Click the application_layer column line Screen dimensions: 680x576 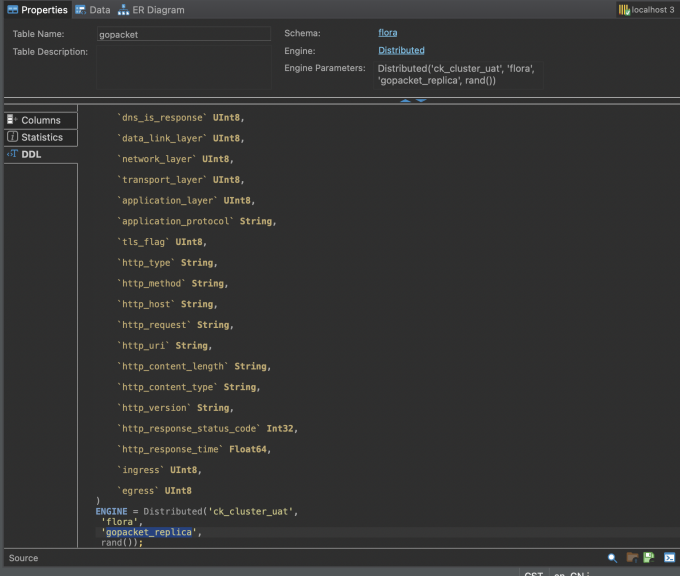click(x=186, y=200)
